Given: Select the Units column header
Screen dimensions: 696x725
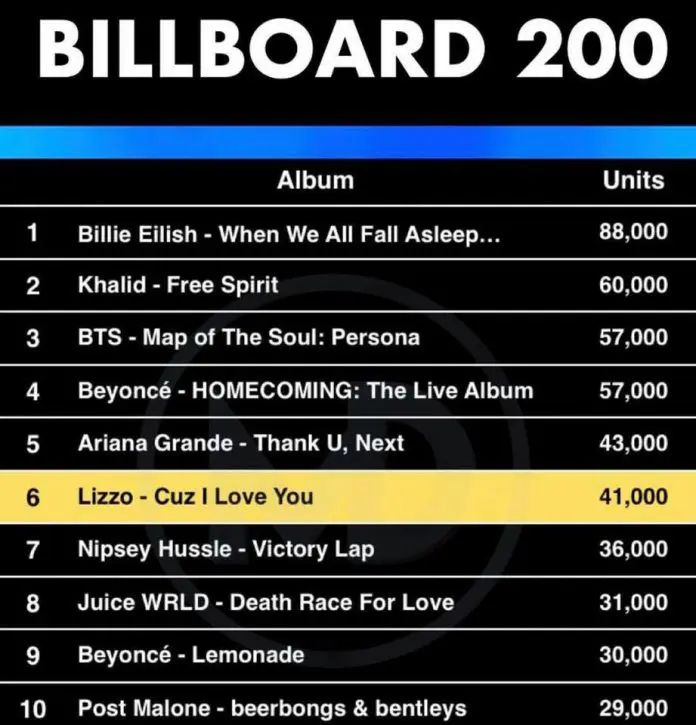Looking at the screenshot, I should coord(633,180).
